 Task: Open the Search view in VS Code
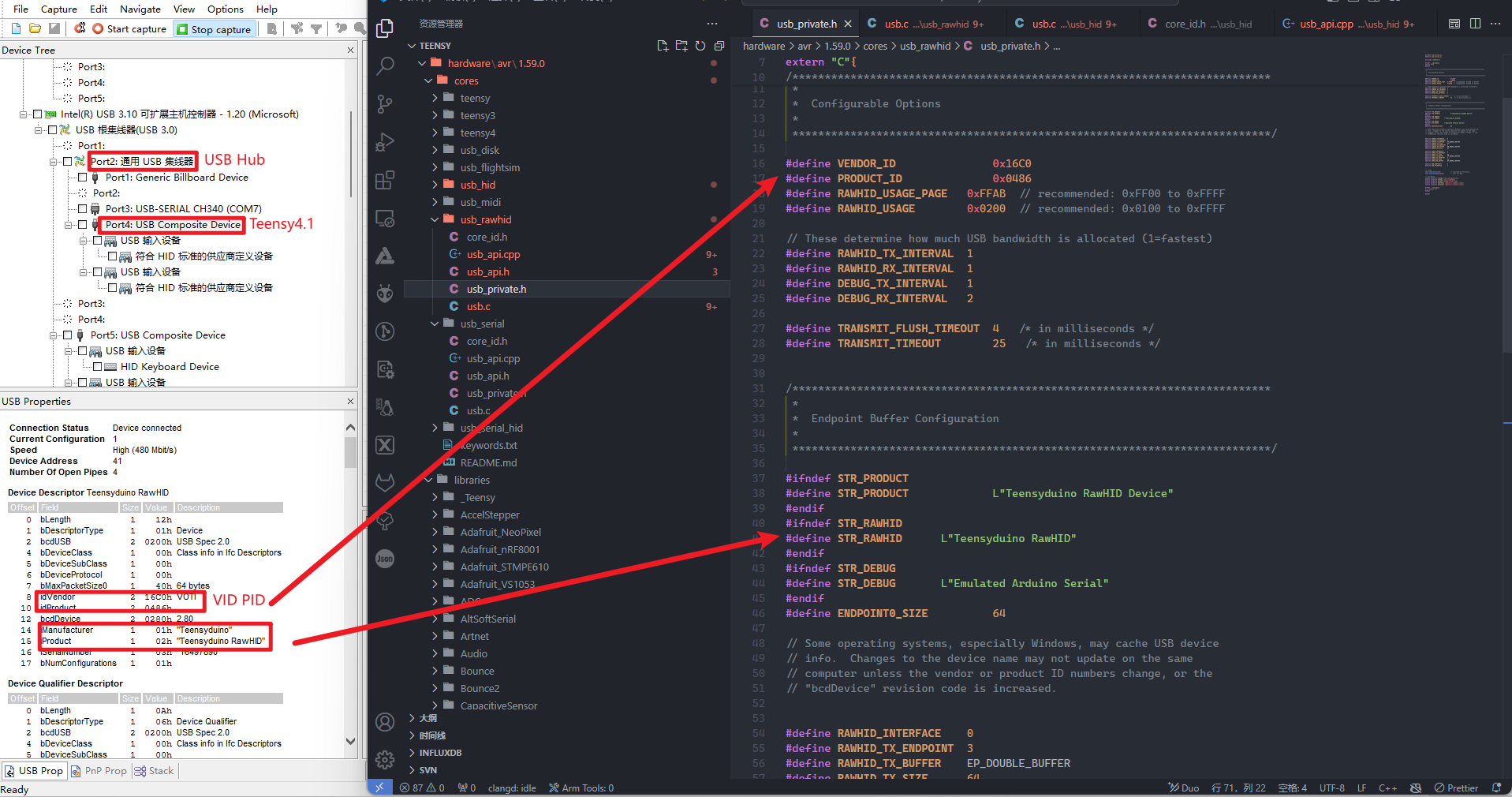pos(385,66)
